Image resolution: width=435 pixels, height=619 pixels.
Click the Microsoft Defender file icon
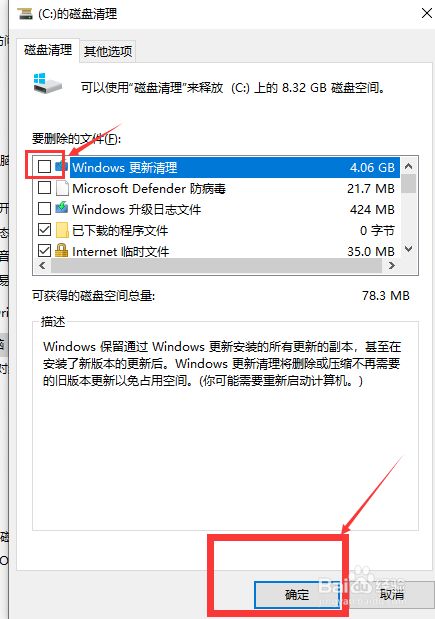[62, 188]
